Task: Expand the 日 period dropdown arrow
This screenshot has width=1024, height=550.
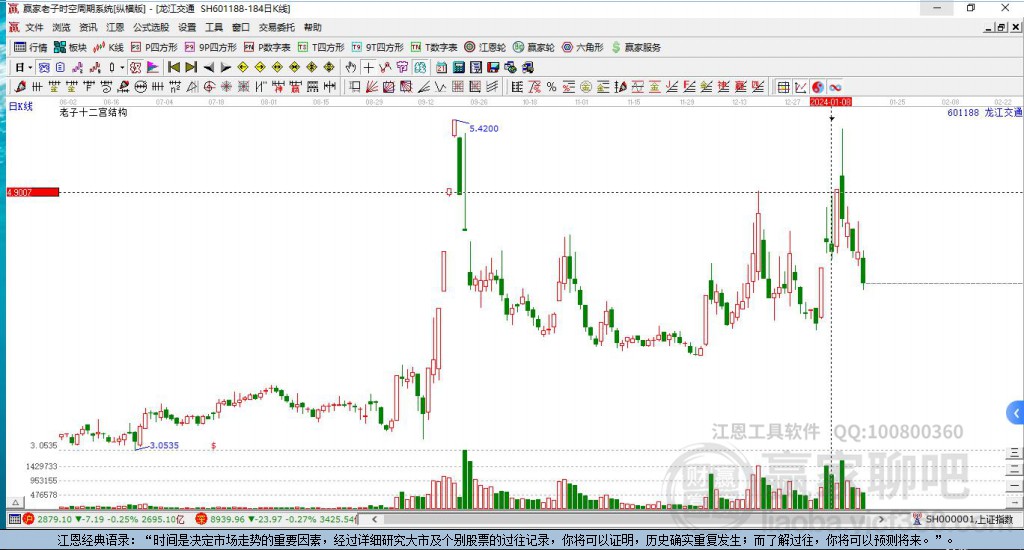Action: coord(30,67)
